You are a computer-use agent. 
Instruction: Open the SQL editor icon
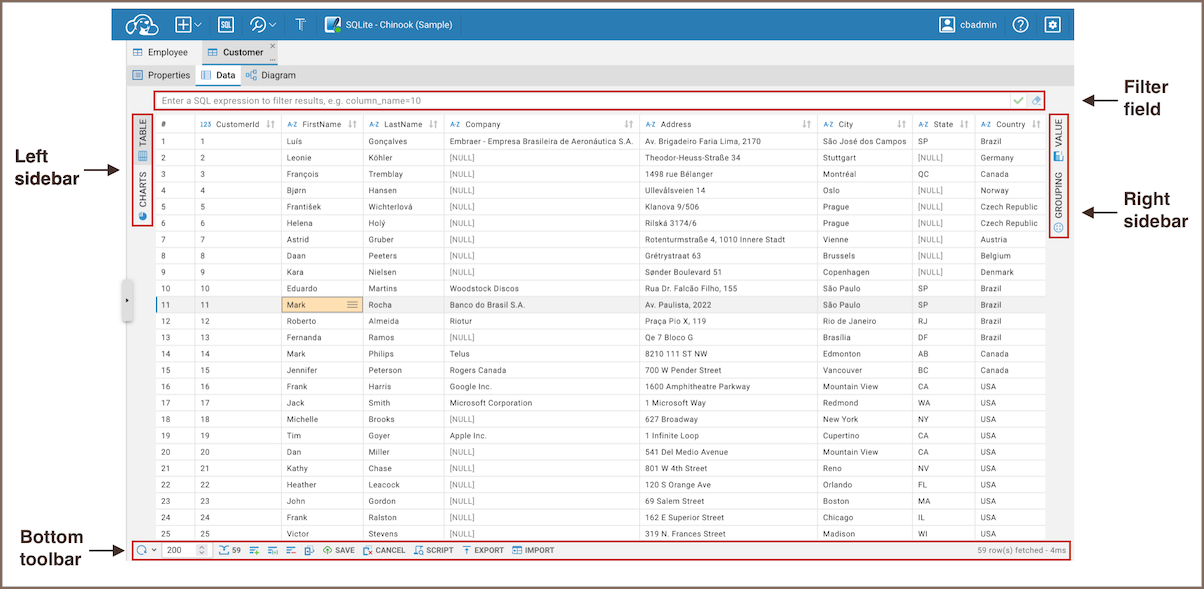tap(226, 25)
